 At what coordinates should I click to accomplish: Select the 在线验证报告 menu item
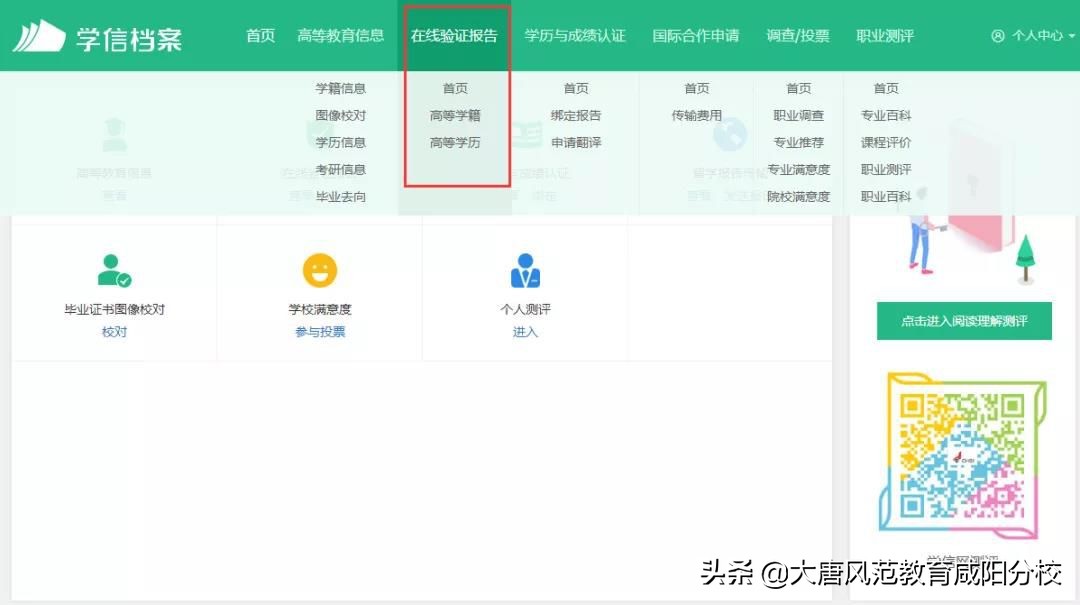tap(455, 34)
